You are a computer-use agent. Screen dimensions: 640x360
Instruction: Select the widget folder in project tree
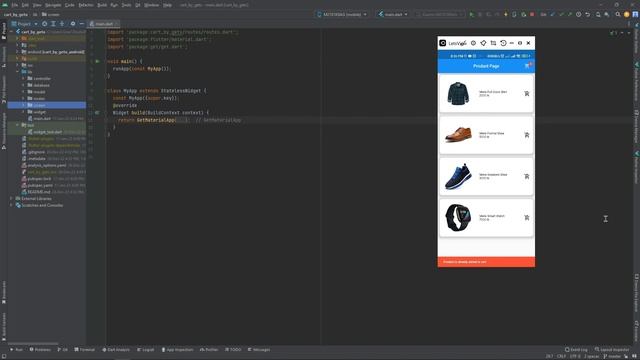click(x=40, y=112)
